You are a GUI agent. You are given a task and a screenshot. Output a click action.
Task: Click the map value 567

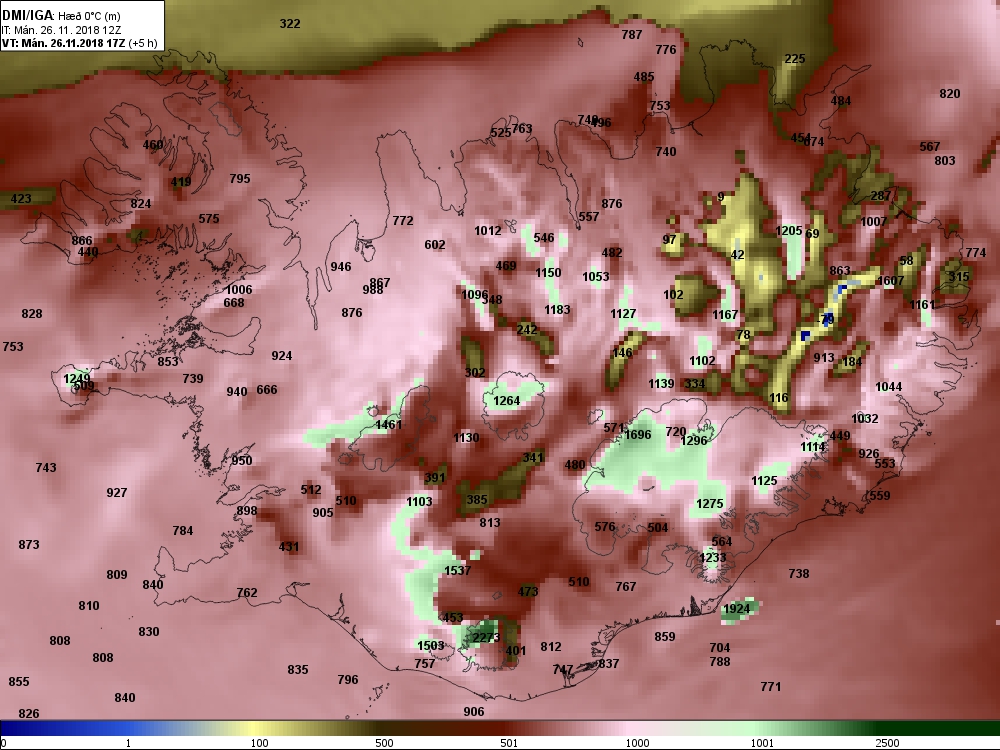click(x=929, y=147)
